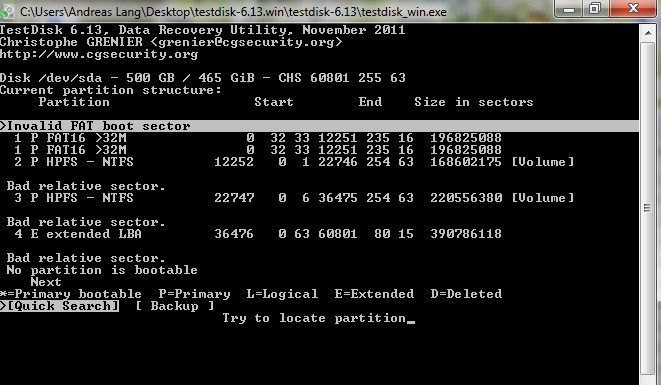Select the Backup option
This screenshot has width=661, height=385.
point(175,306)
